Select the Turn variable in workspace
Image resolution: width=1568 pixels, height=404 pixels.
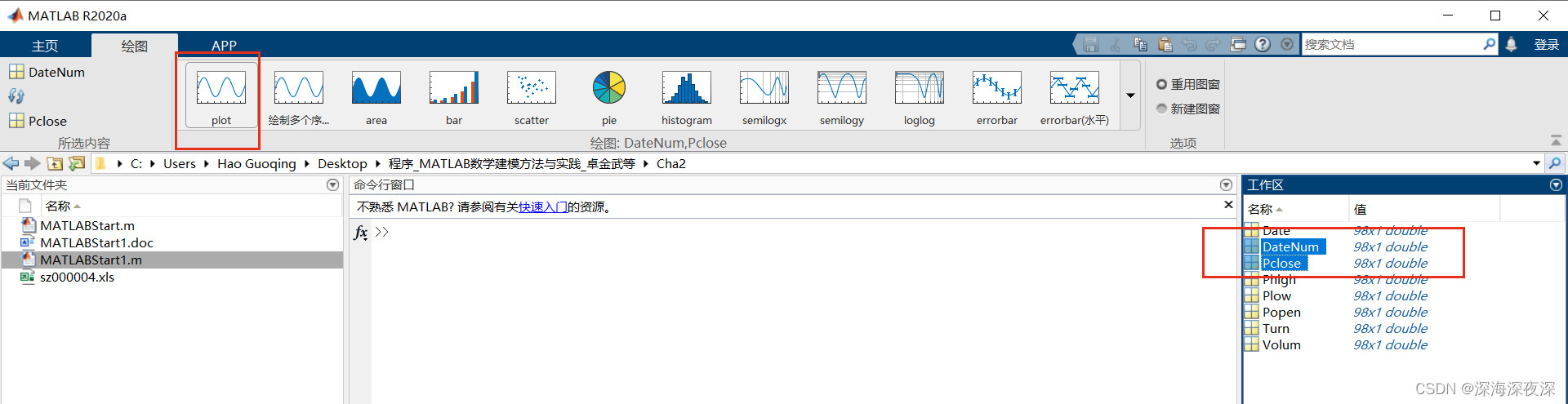click(1276, 329)
